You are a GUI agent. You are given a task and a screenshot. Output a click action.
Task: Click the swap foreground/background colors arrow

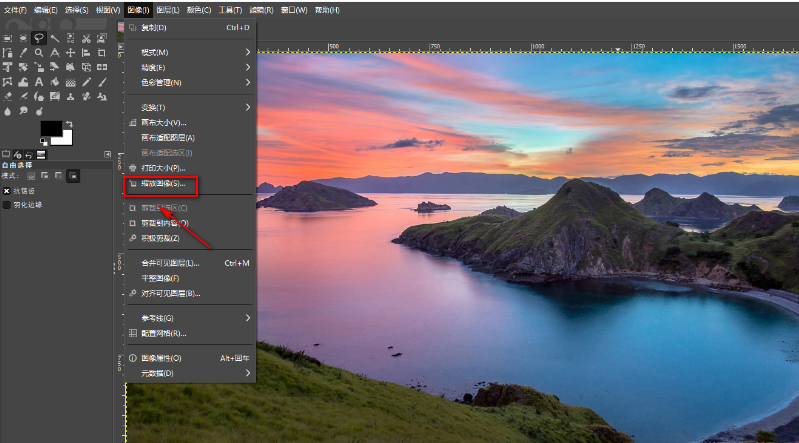69,123
